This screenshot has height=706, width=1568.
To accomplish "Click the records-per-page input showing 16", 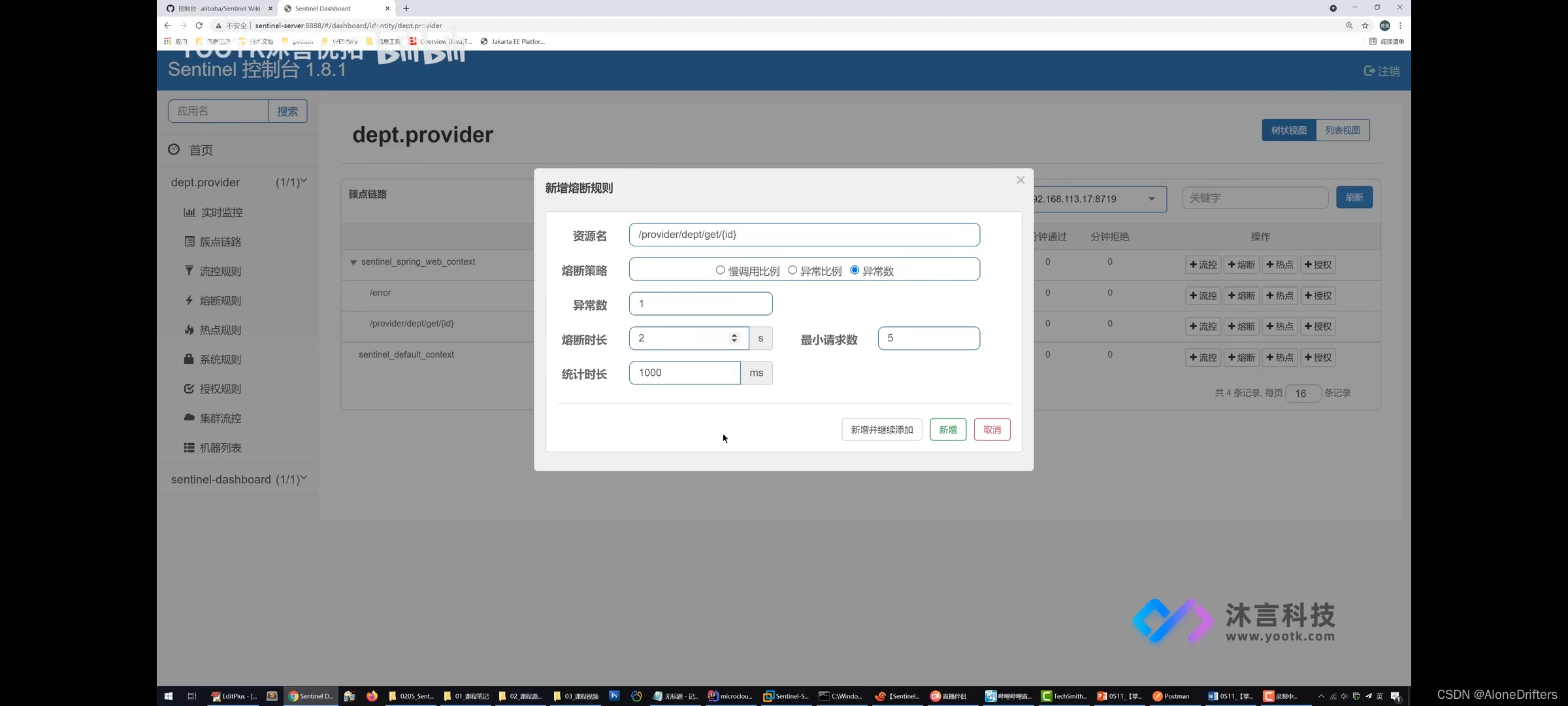I will click(1303, 393).
